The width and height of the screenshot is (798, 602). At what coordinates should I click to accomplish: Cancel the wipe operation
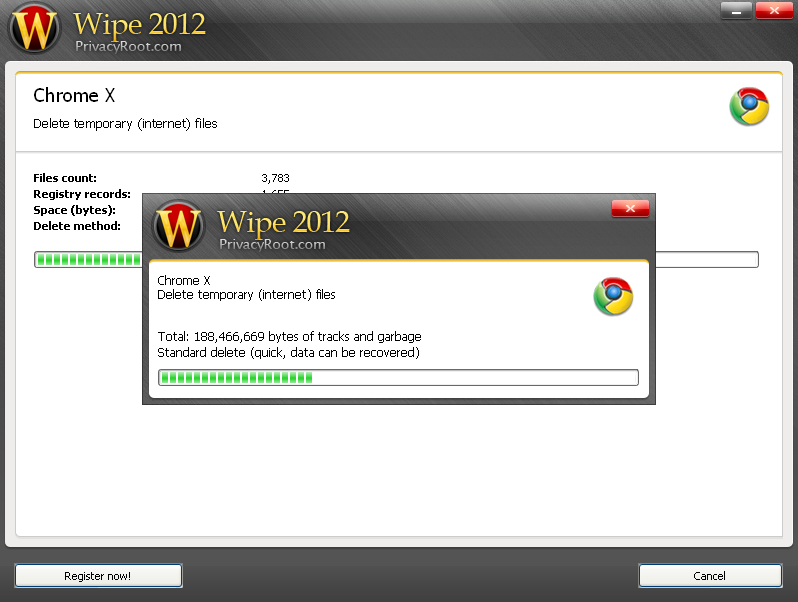tap(710, 576)
